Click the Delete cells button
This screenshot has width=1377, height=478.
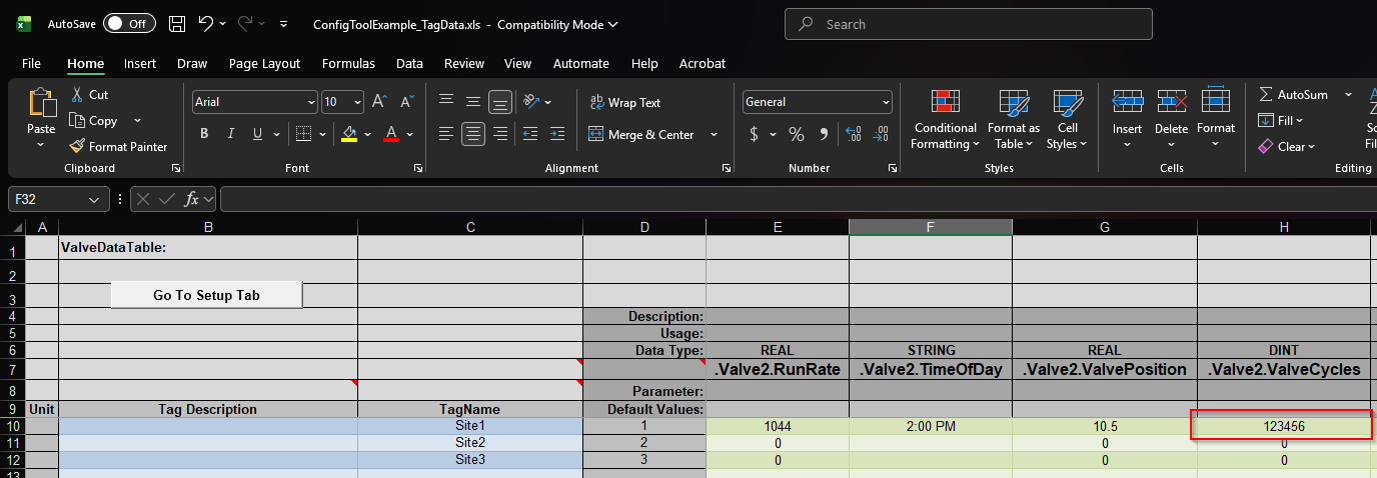point(1171,120)
